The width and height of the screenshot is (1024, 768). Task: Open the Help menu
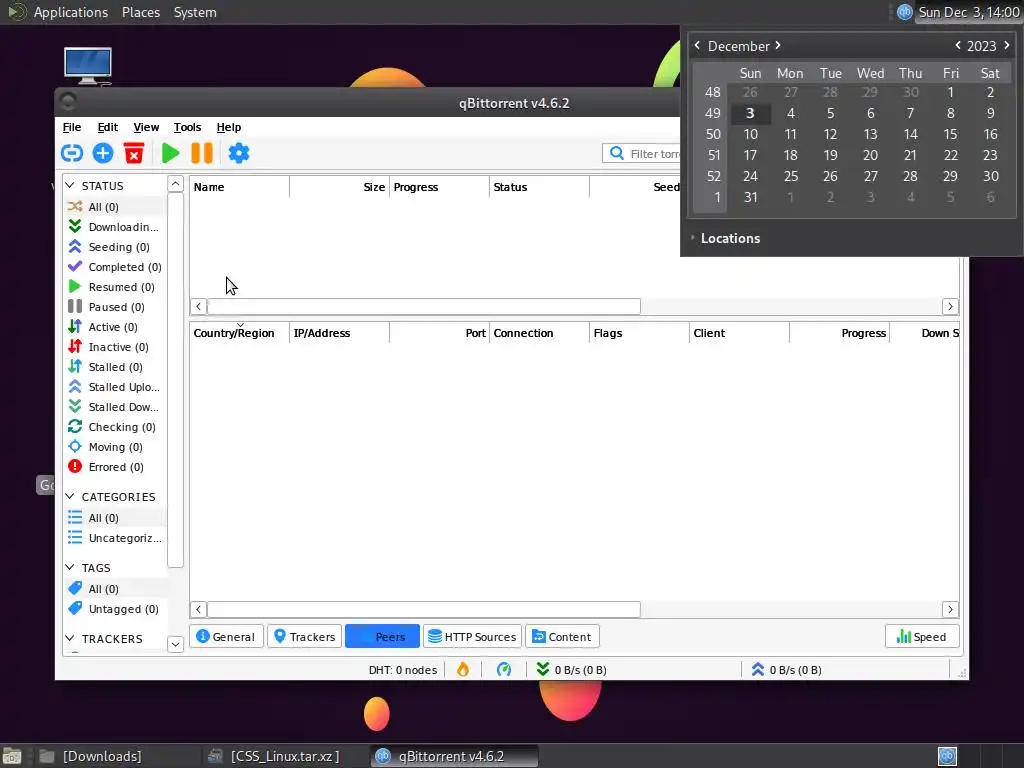click(x=229, y=127)
